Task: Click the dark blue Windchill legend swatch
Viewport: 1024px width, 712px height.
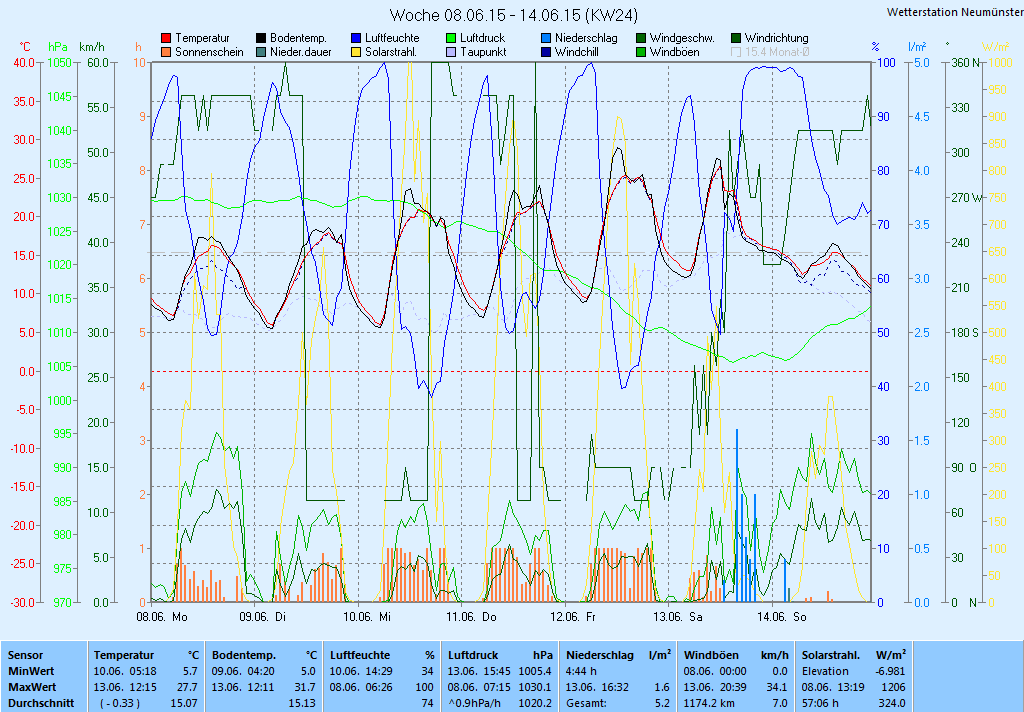Action: point(546,52)
